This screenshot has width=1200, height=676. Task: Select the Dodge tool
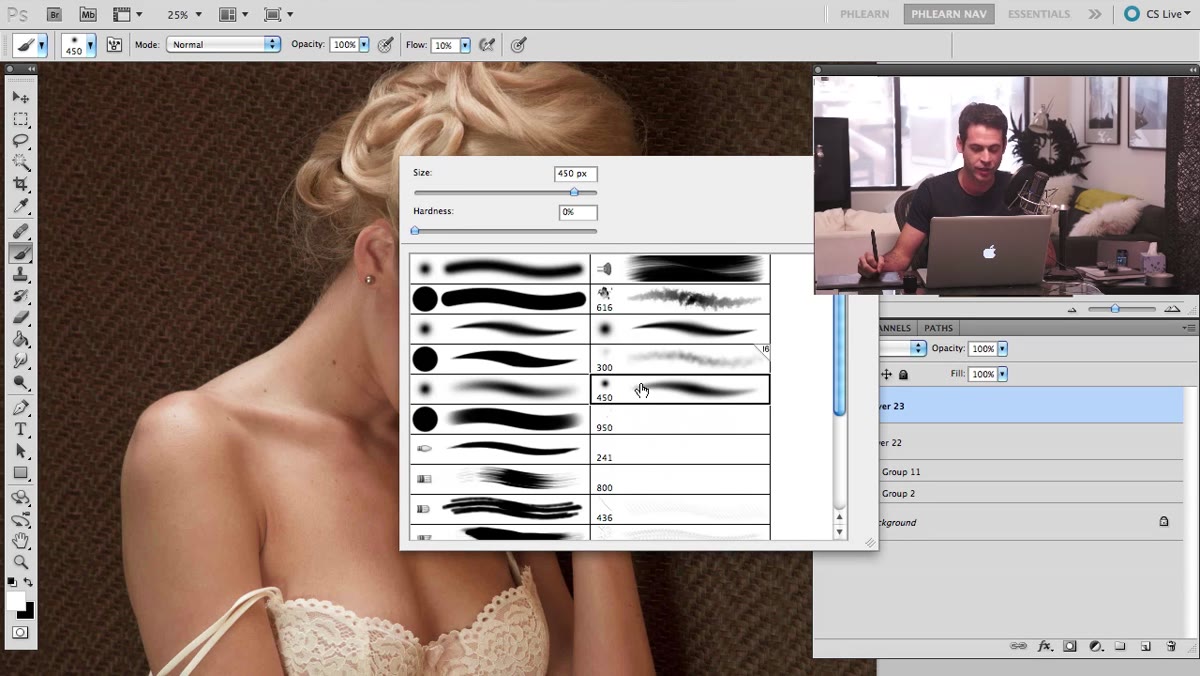20,383
